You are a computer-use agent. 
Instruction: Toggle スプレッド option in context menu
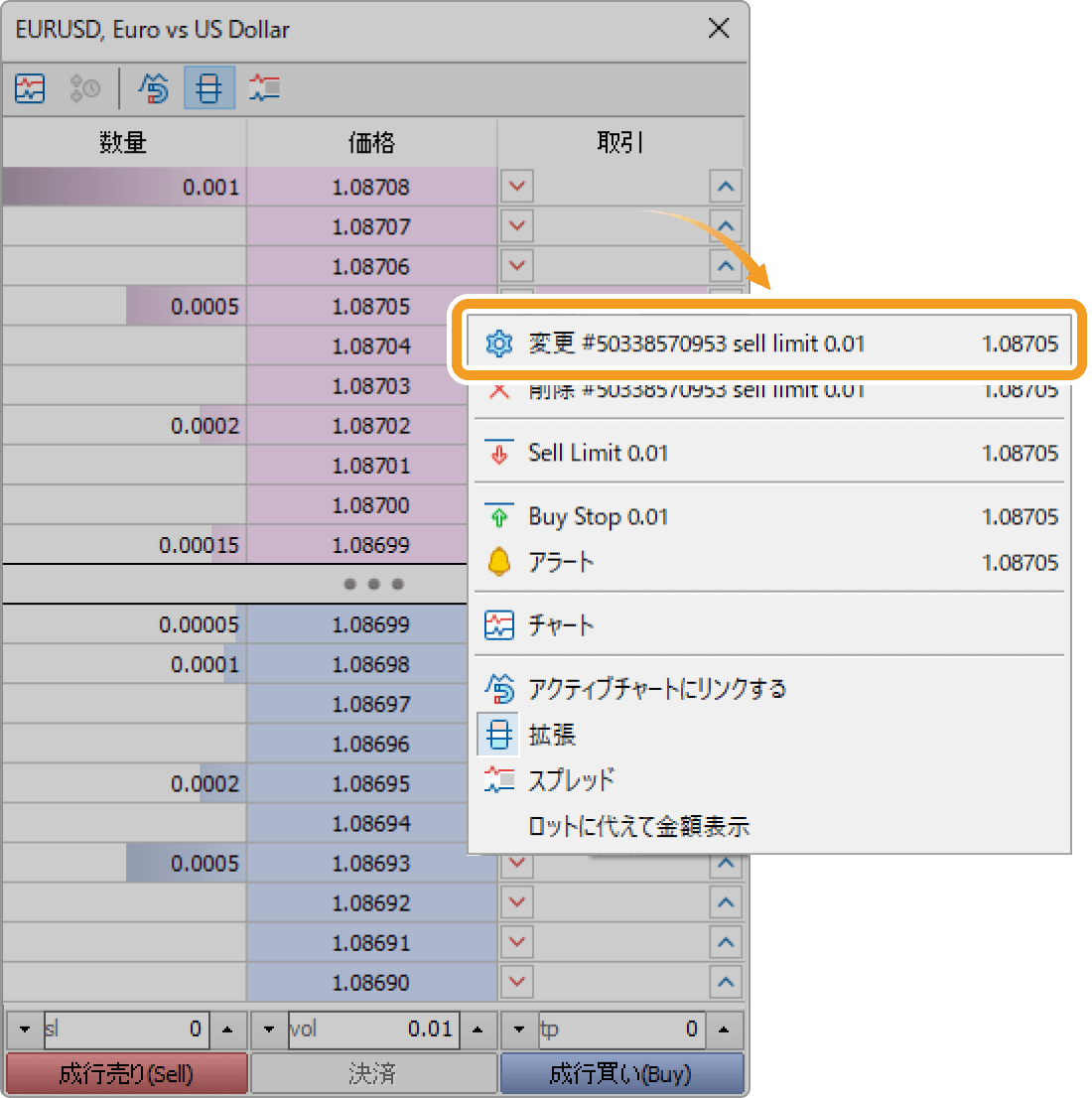click(769, 780)
